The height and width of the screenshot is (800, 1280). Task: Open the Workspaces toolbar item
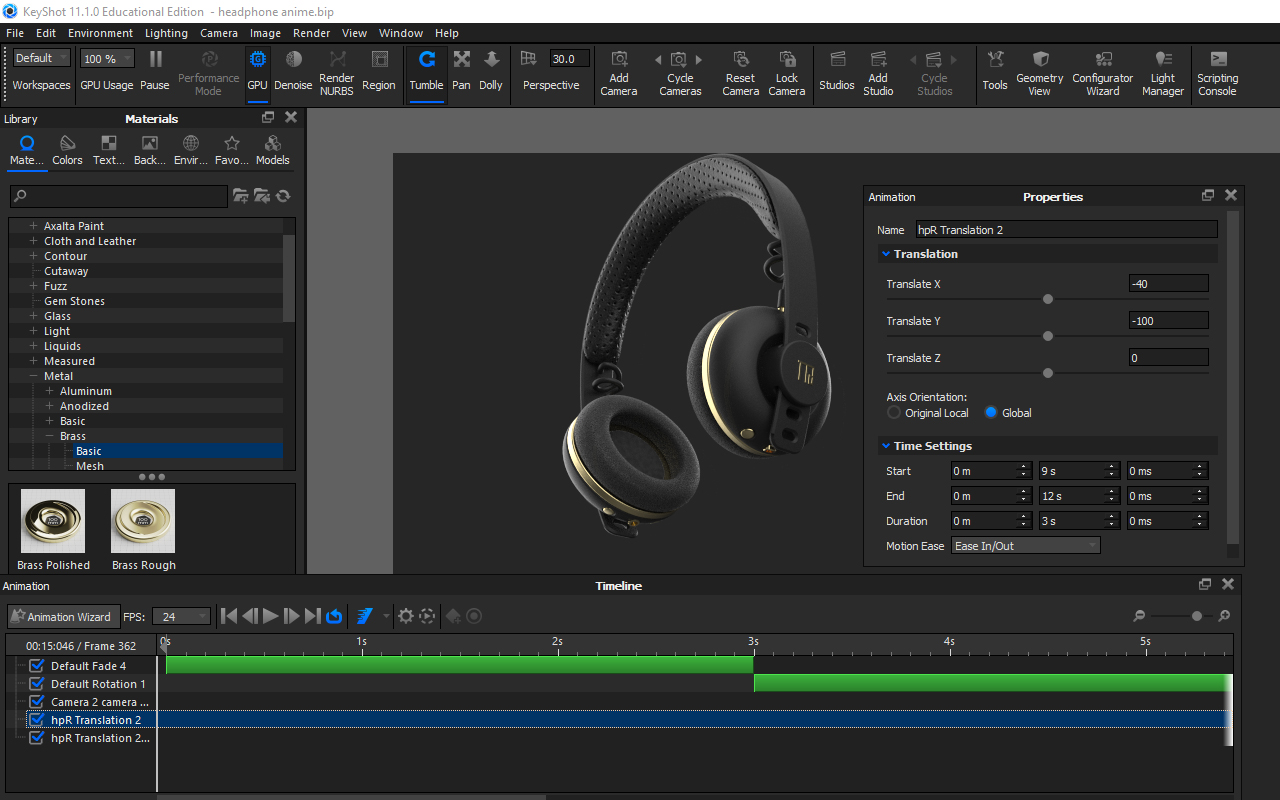click(x=41, y=85)
